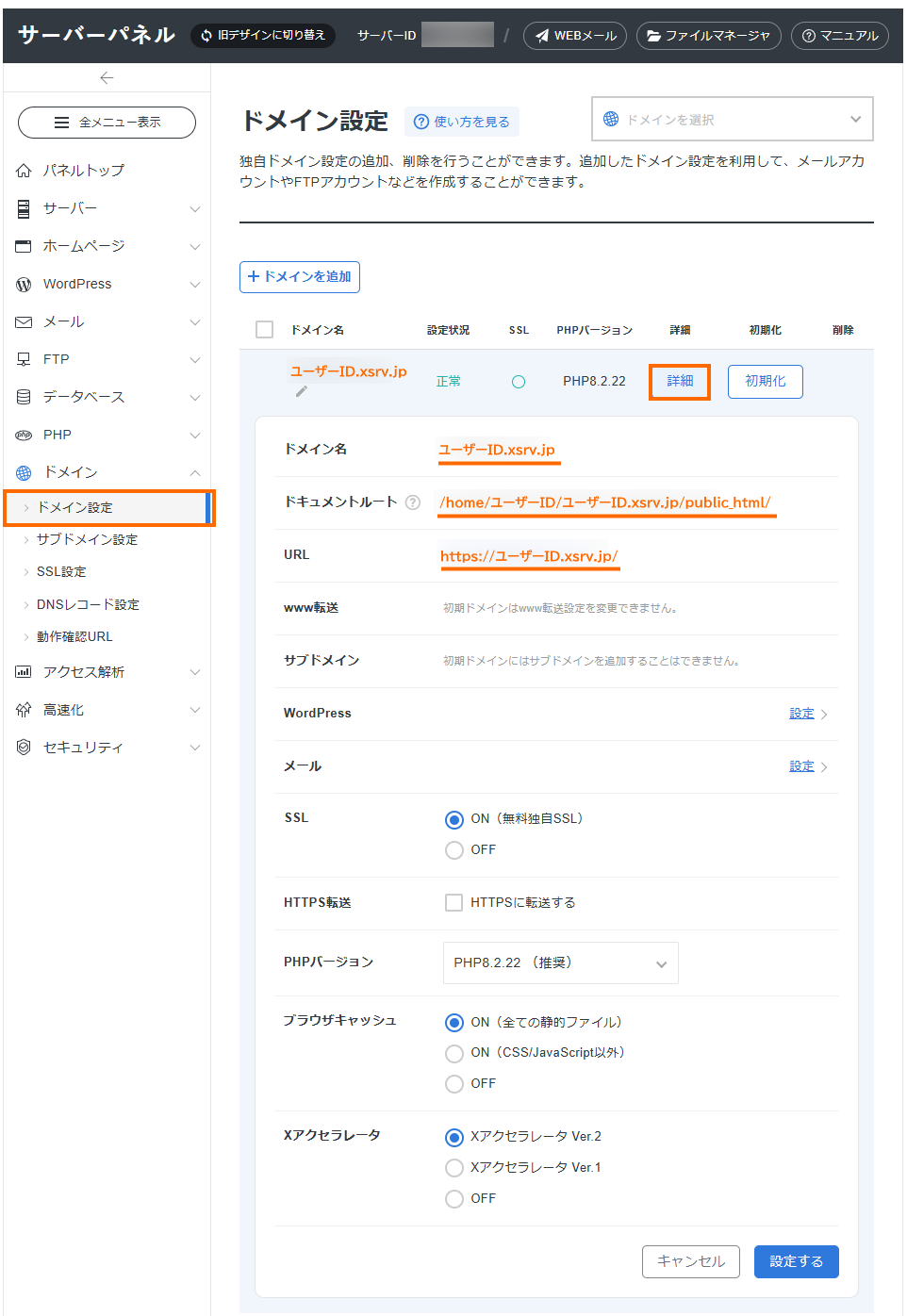Expand the アクセス解析 menu chevron
907x1316 pixels.
pyautogui.click(x=195, y=673)
